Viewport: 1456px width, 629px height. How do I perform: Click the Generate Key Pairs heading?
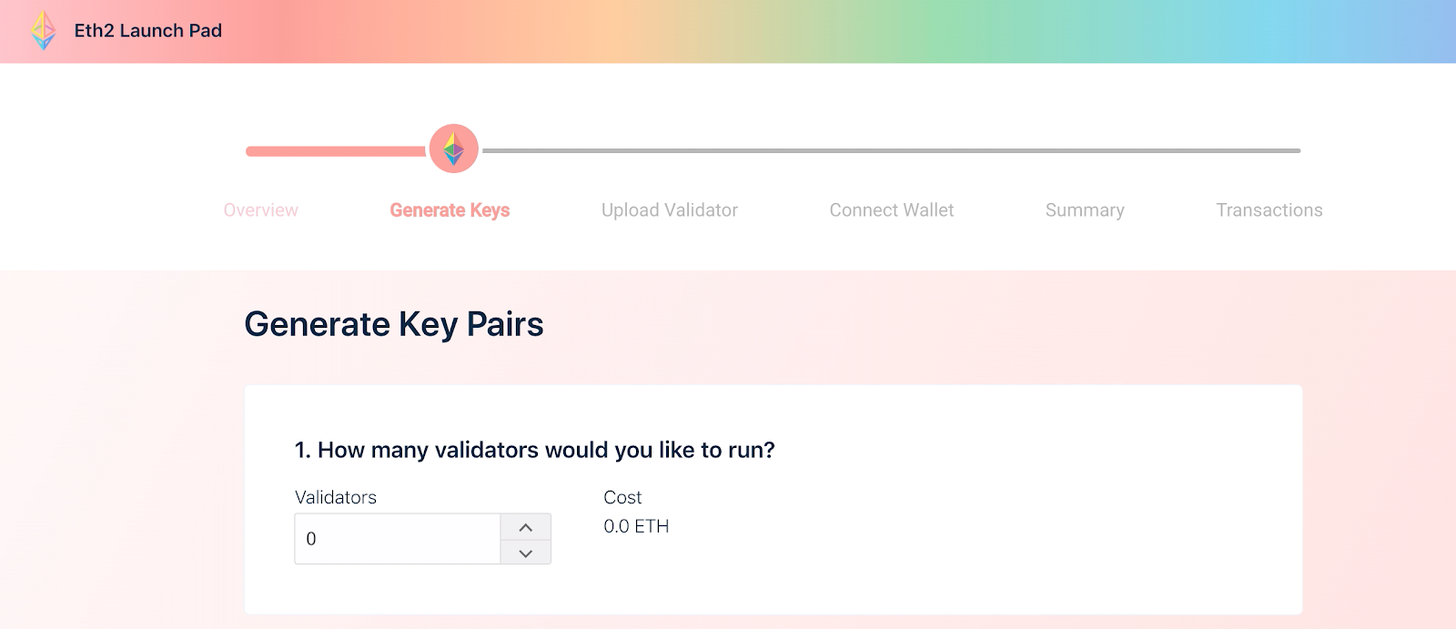click(394, 324)
